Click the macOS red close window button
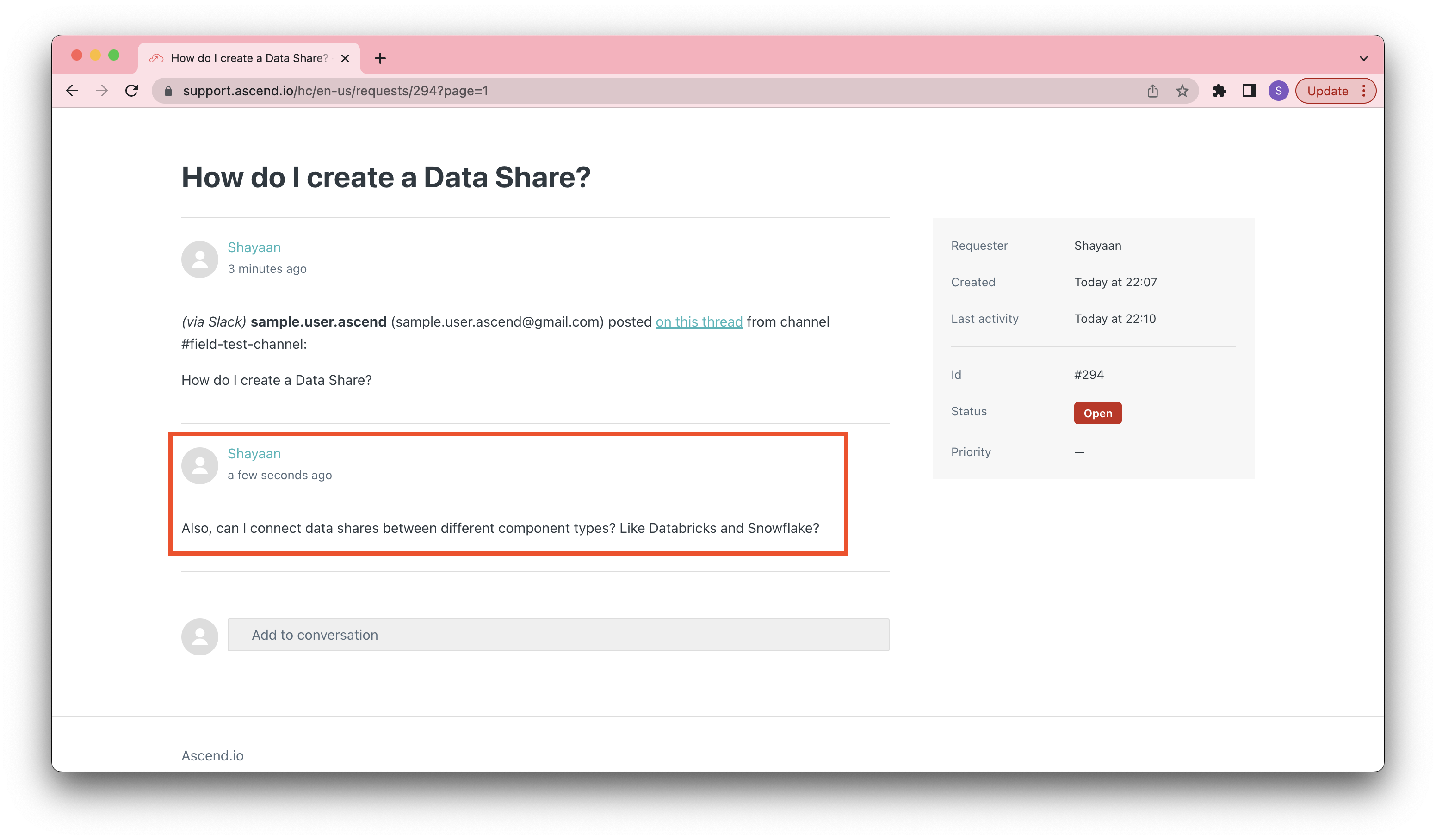 pyautogui.click(x=77, y=55)
